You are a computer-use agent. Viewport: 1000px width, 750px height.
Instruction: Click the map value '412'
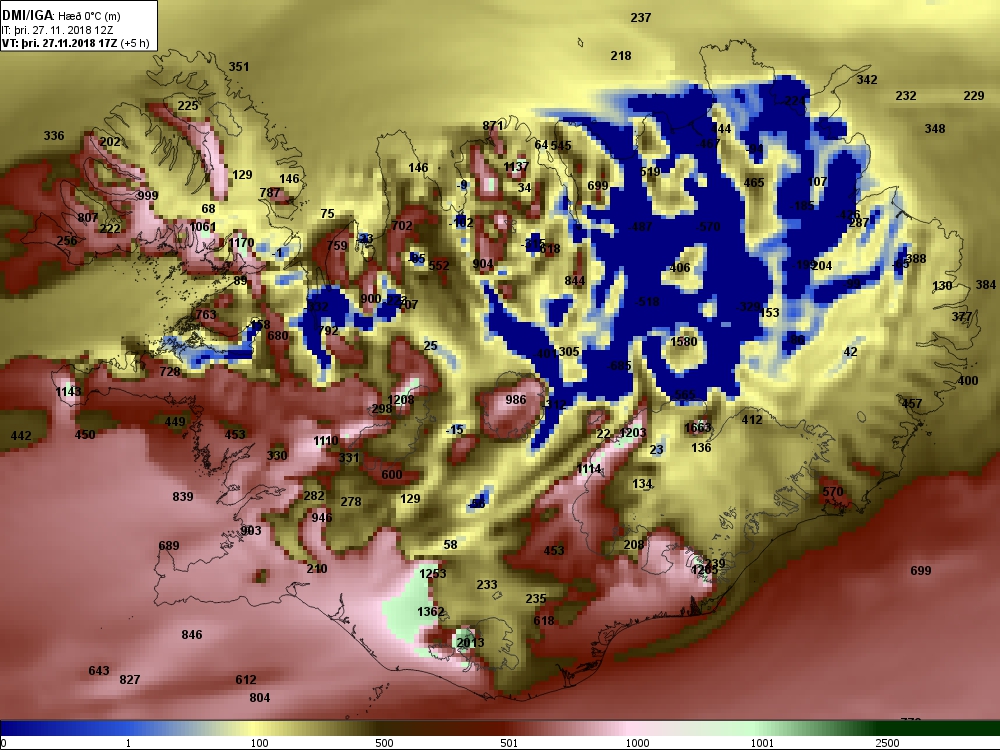(752, 420)
